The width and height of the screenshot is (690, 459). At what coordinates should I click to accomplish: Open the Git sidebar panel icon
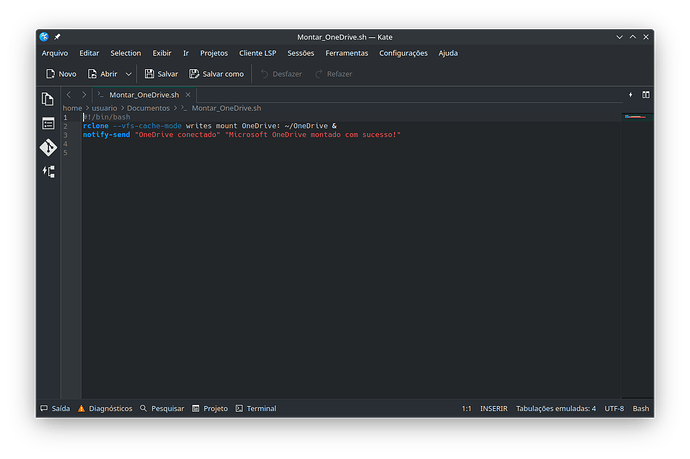coord(48,147)
